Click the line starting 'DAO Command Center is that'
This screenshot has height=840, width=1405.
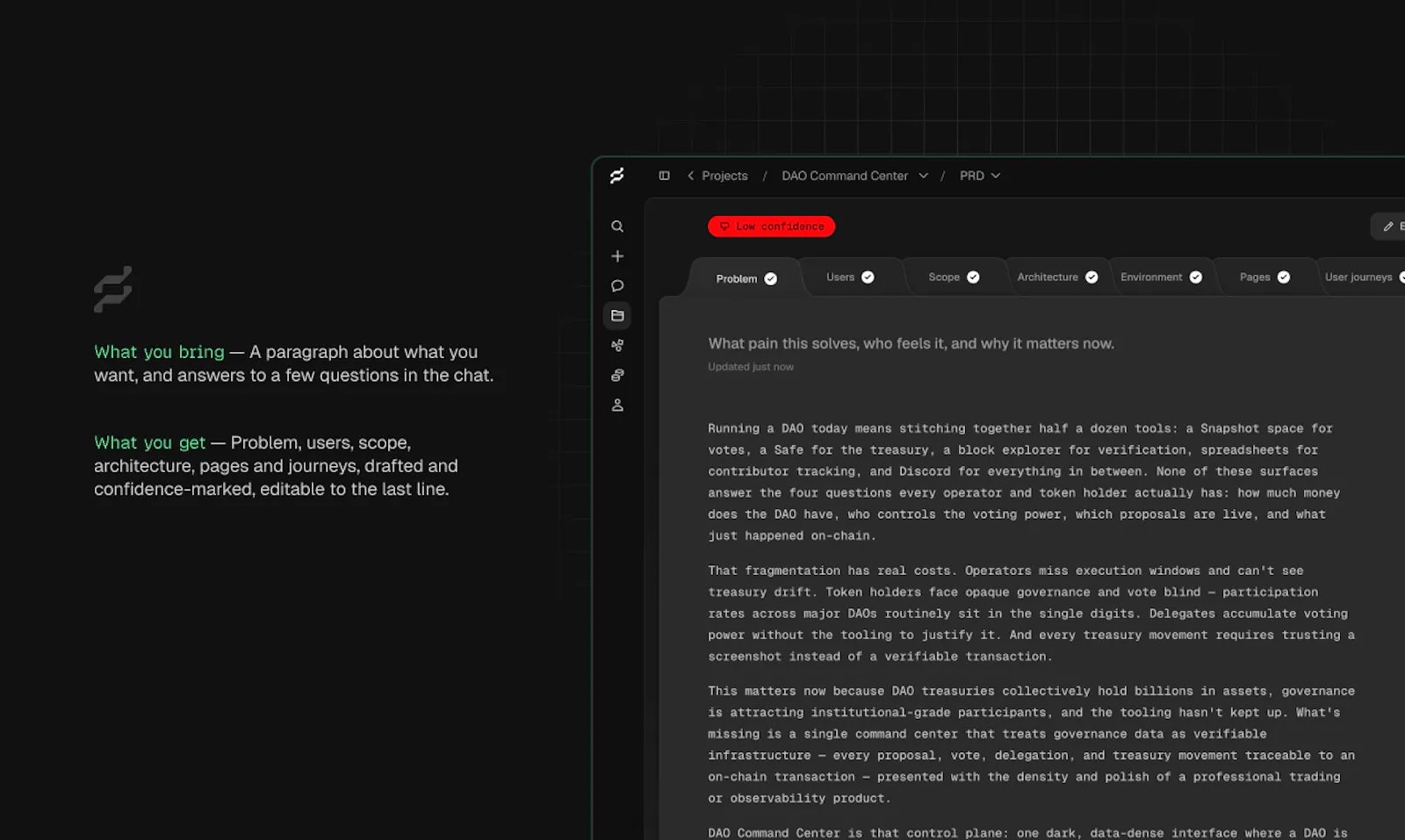(x=1027, y=833)
